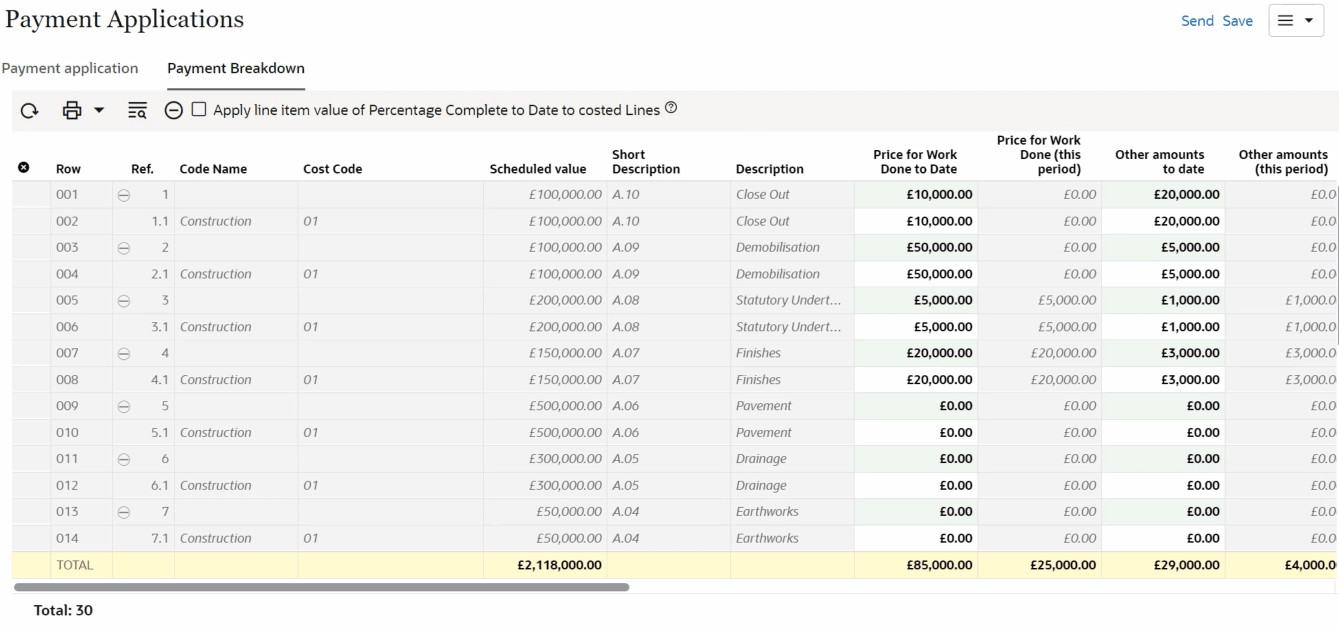The width and height of the screenshot is (1339, 631).
Task: Collapse row 003 with Ref. 2
Action: (x=124, y=247)
